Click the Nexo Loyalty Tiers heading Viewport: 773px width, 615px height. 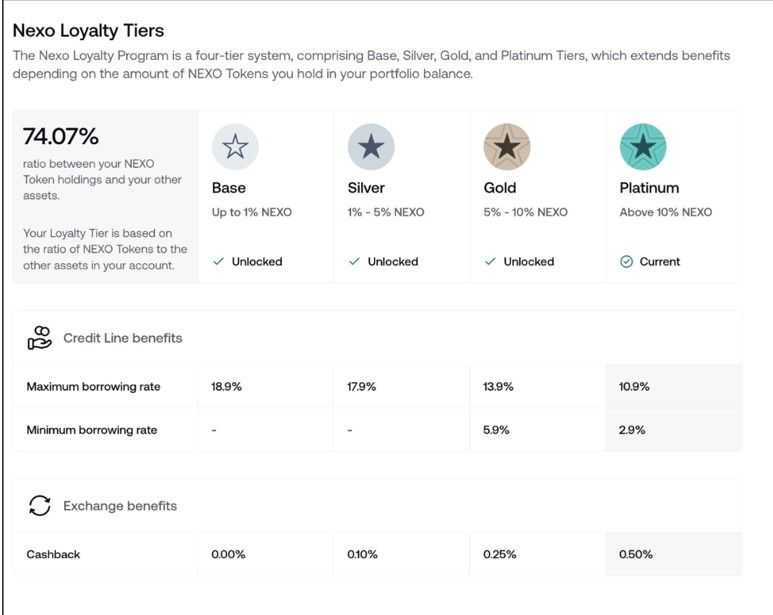pyautogui.click(x=88, y=31)
